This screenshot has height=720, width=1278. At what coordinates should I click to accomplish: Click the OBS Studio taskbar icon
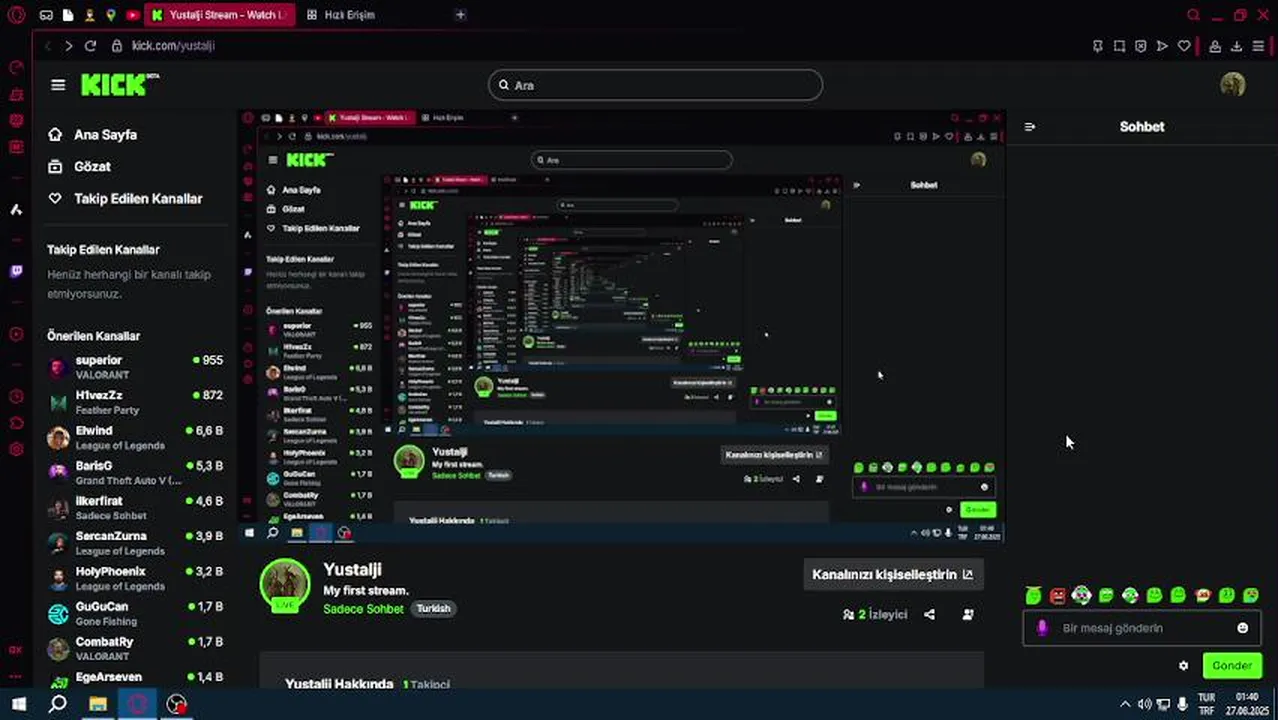click(x=176, y=704)
